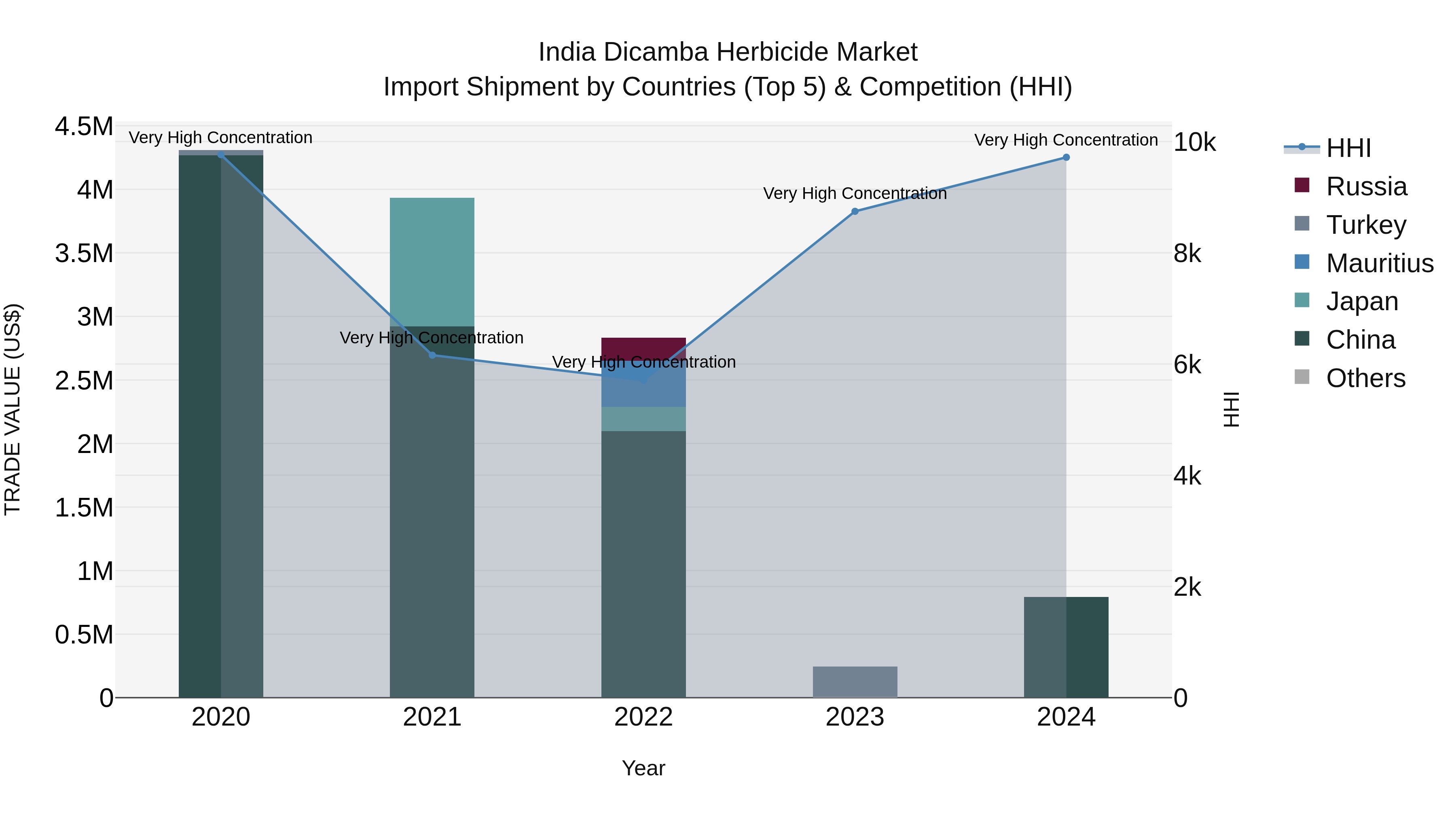Click the China dark green legend swatch
Image resolution: width=1456 pixels, height=819 pixels.
click(1302, 339)
